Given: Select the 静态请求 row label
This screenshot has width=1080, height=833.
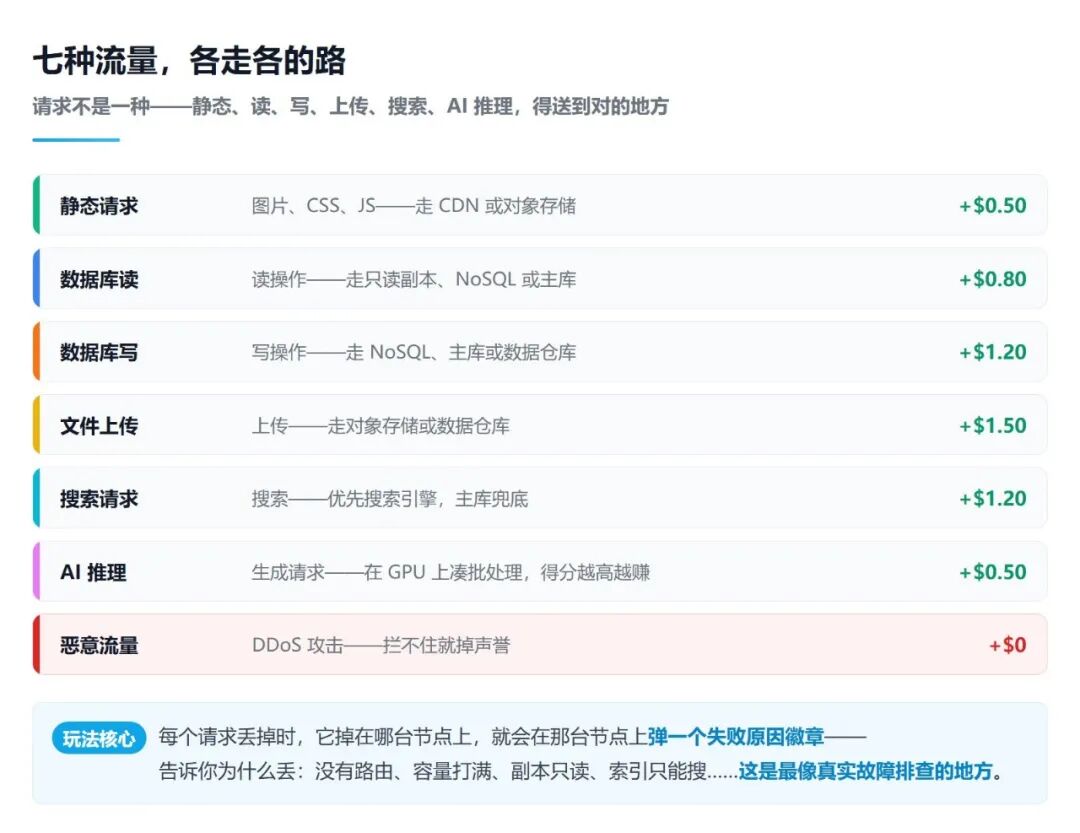Looking at the screenshot, I should pos(99,206).
